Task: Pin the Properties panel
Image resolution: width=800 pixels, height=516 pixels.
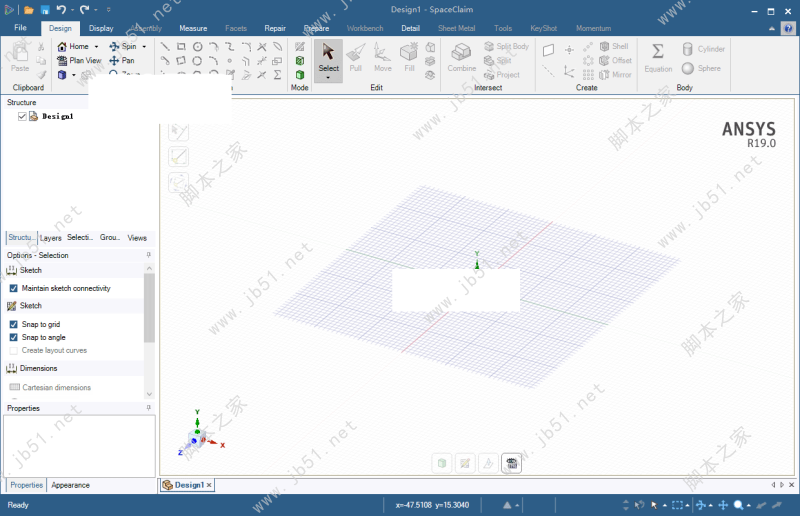Action: (x=148, y=408)
